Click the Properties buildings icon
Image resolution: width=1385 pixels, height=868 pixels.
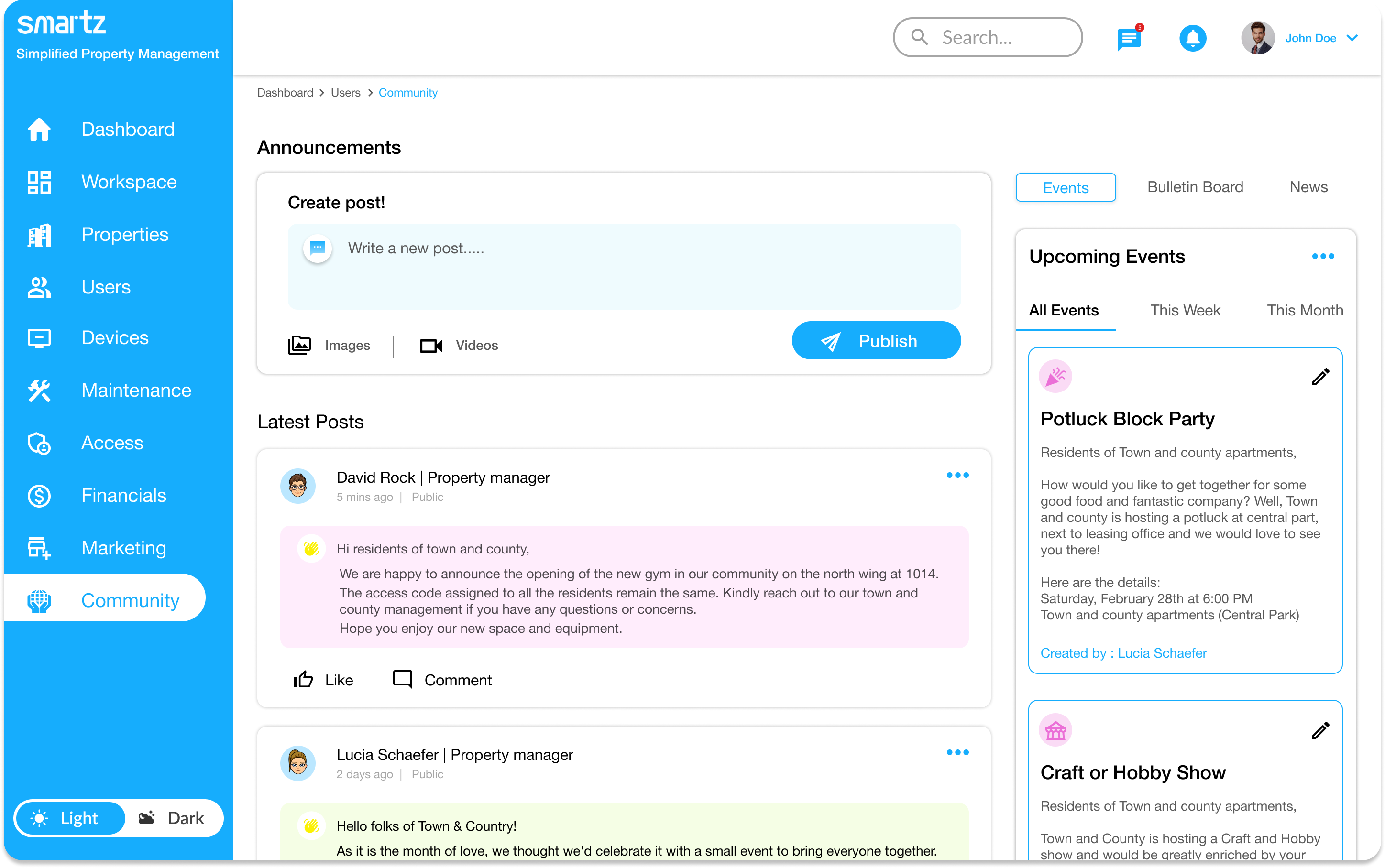39,235
